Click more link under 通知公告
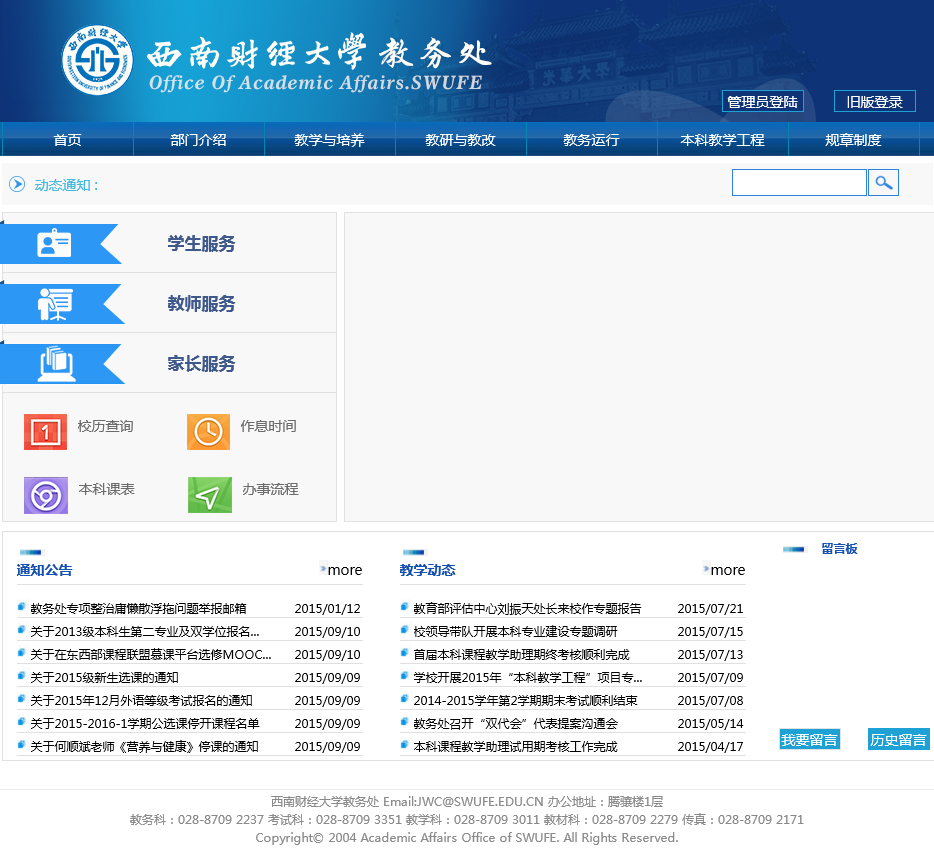 (344, 570)
